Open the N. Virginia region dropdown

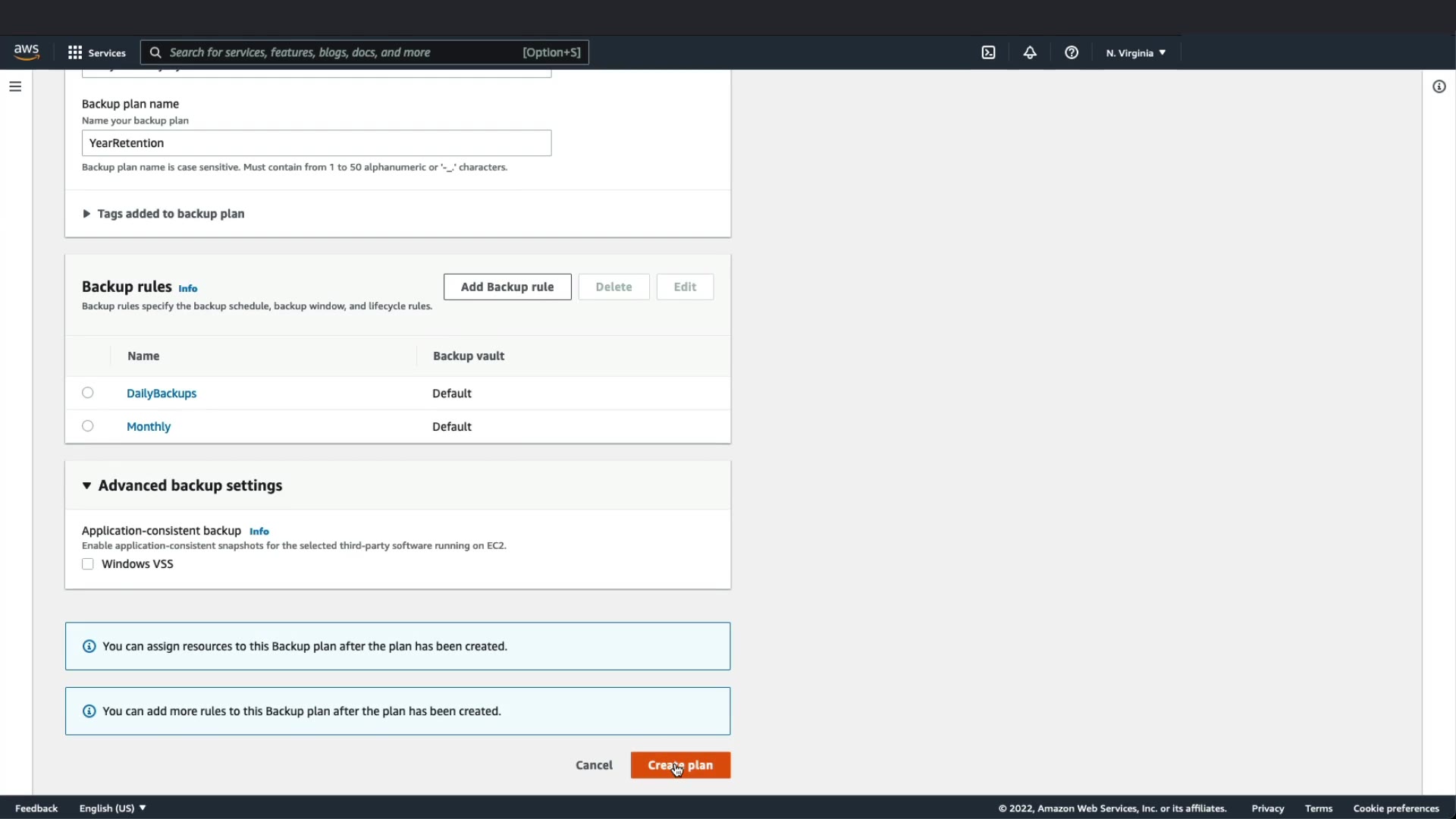(1135, 53)
